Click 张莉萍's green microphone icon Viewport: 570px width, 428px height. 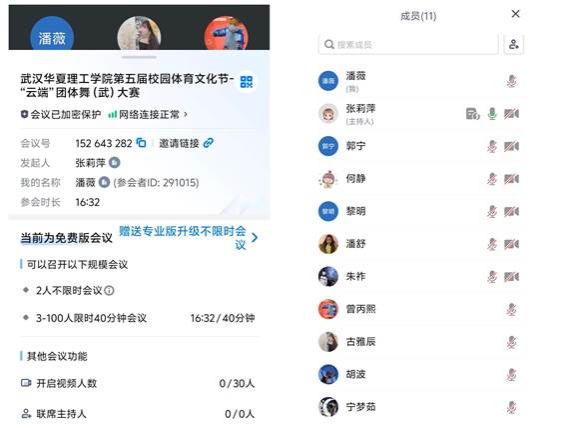coord(492,114)
